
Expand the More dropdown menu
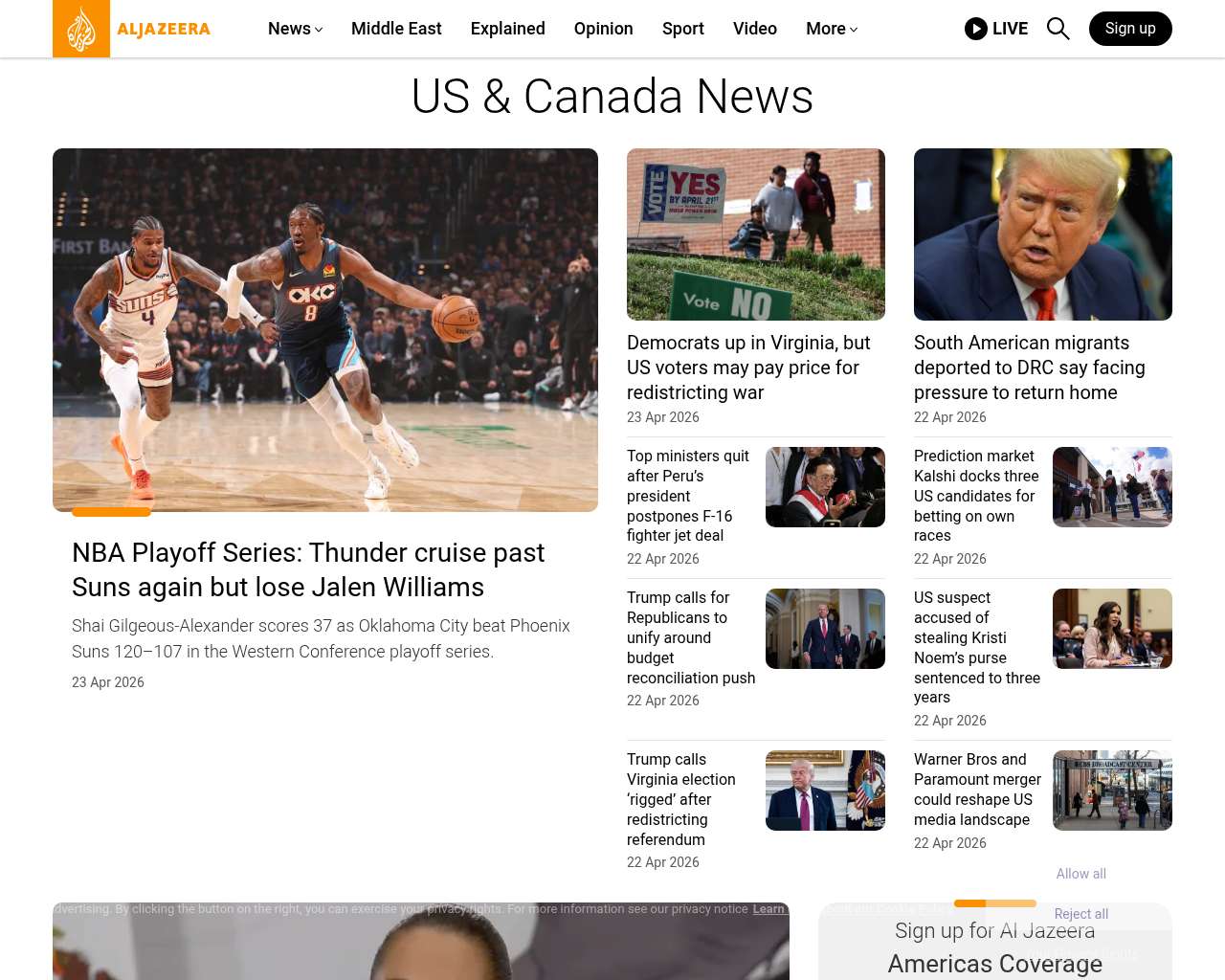(831, 29)
